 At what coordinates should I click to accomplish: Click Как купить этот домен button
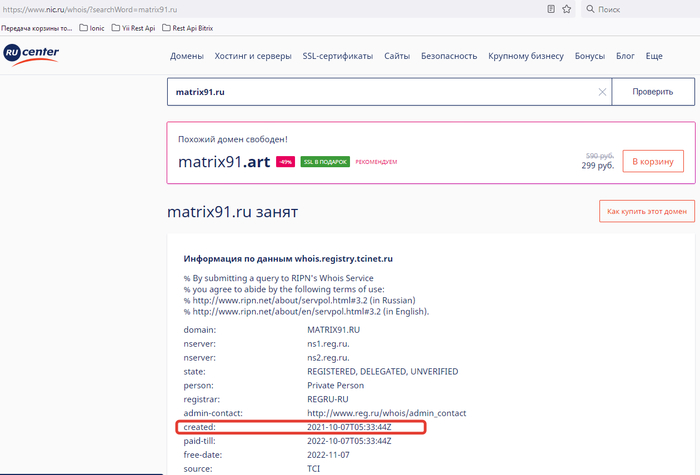coord(646,211)
